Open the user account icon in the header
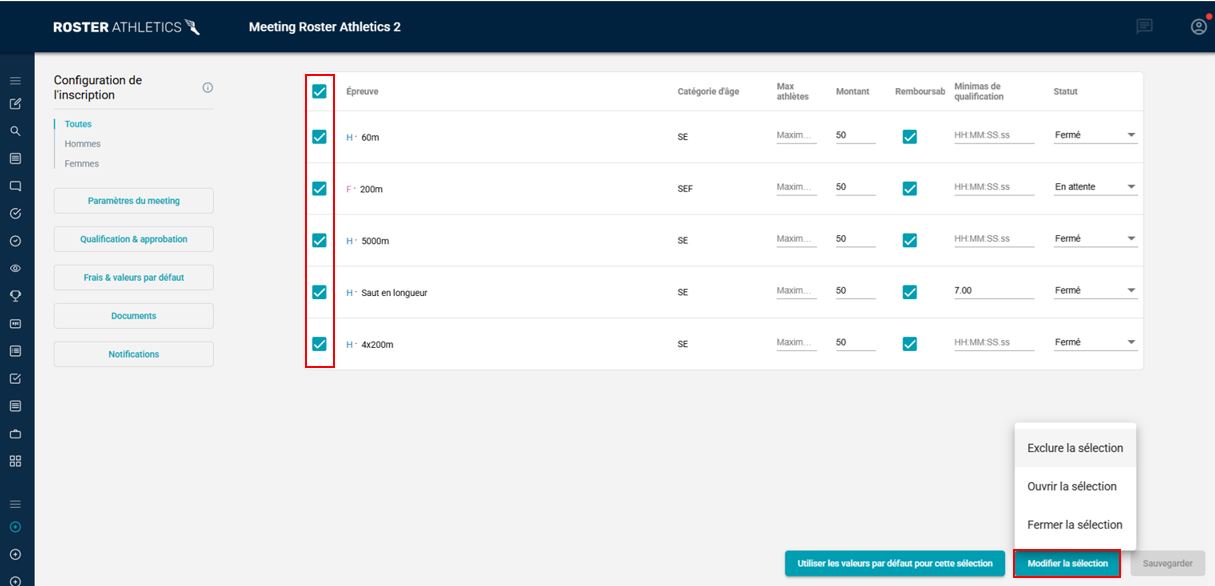 (x=1199, y=27)
